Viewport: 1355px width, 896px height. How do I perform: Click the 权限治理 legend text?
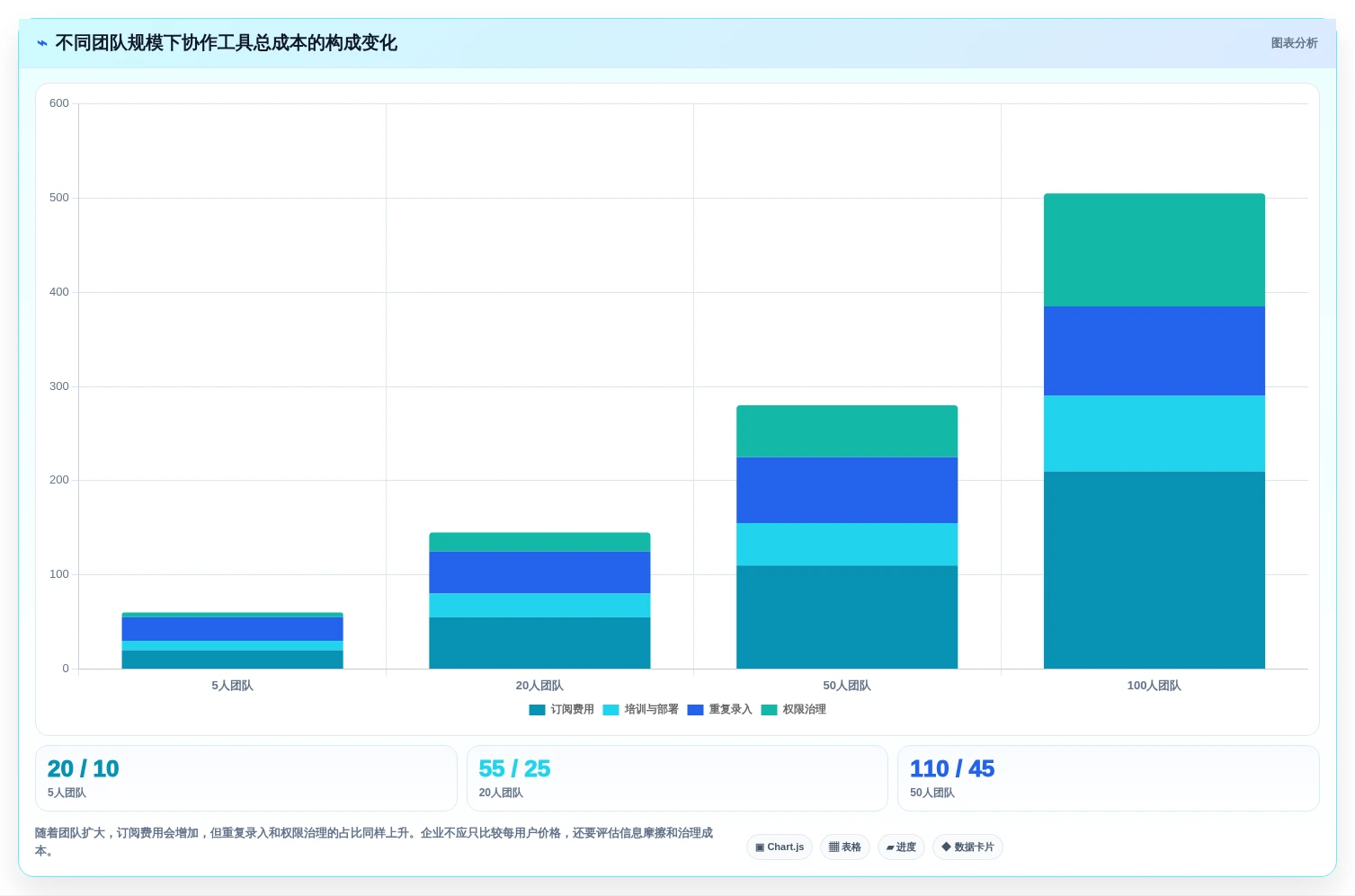805,710
